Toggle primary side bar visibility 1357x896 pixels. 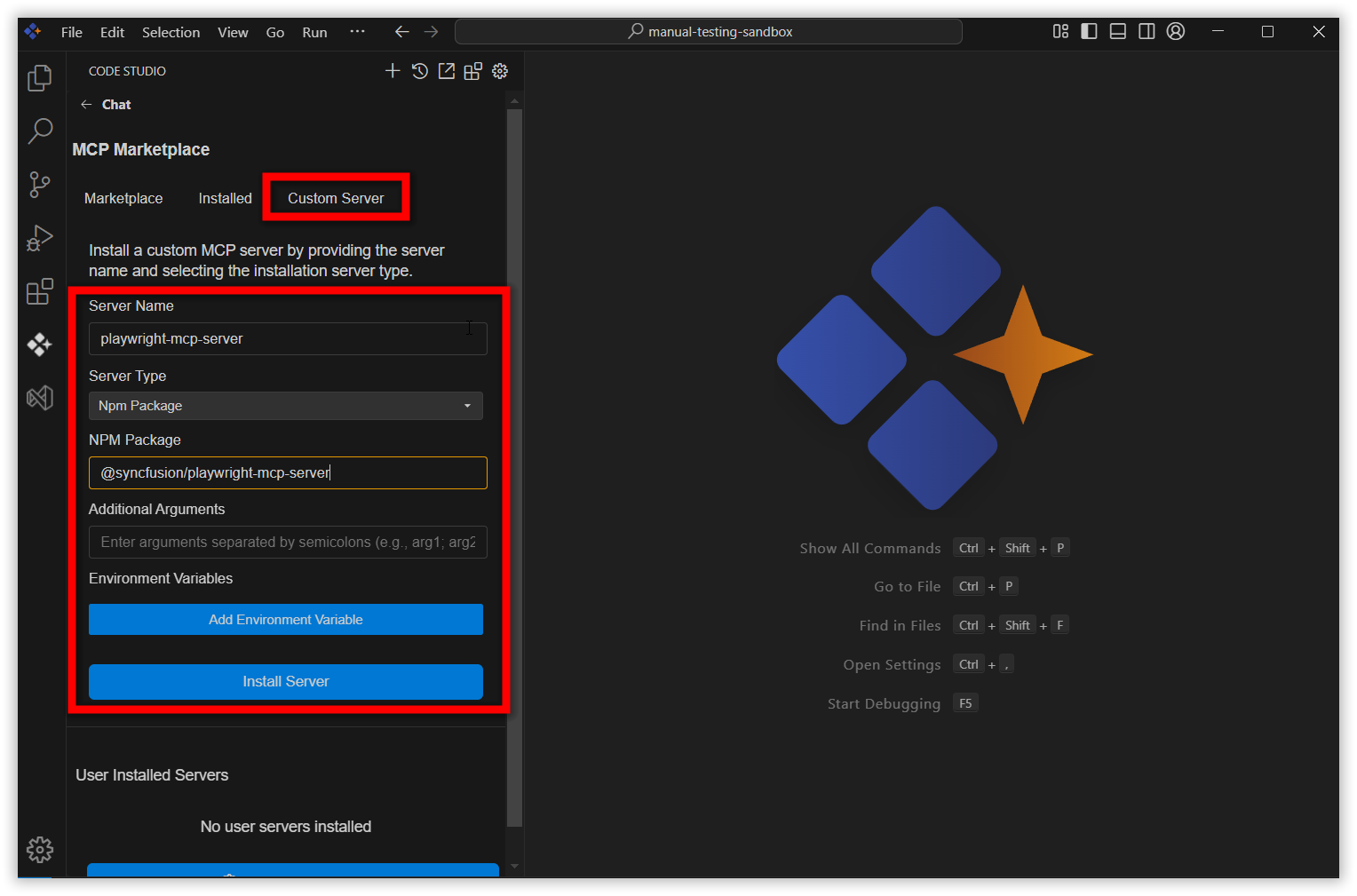pos(1089,31)
